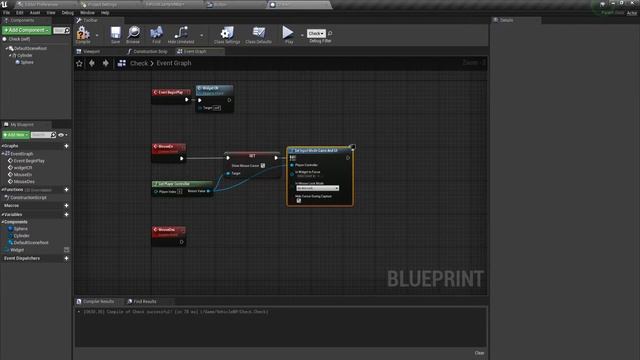640x360 pixels.
Task: Toggle the Hide Cursor During Capture checkbox
Action: click(298, 200)
